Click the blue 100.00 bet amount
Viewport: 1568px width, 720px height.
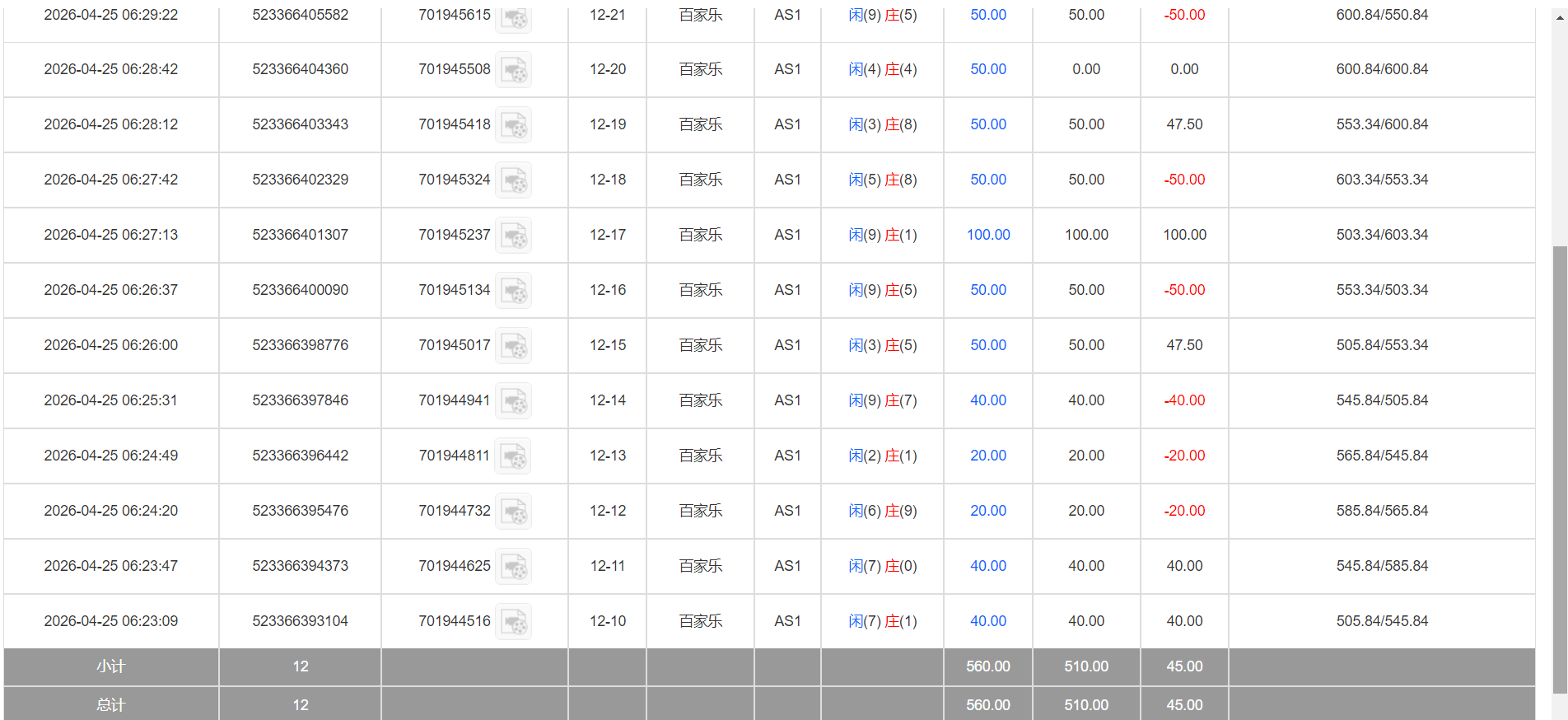tap(988, 235)
